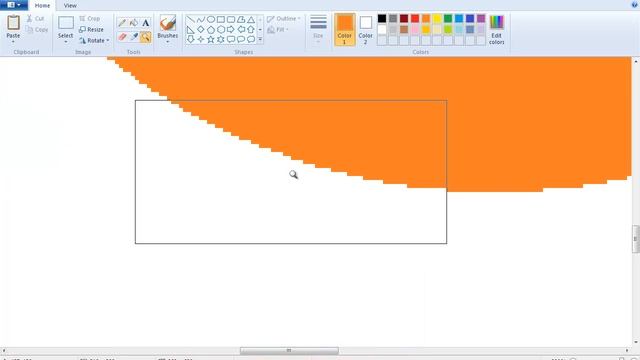
Task: Select the Eraser tool
Action: point(122,37)
